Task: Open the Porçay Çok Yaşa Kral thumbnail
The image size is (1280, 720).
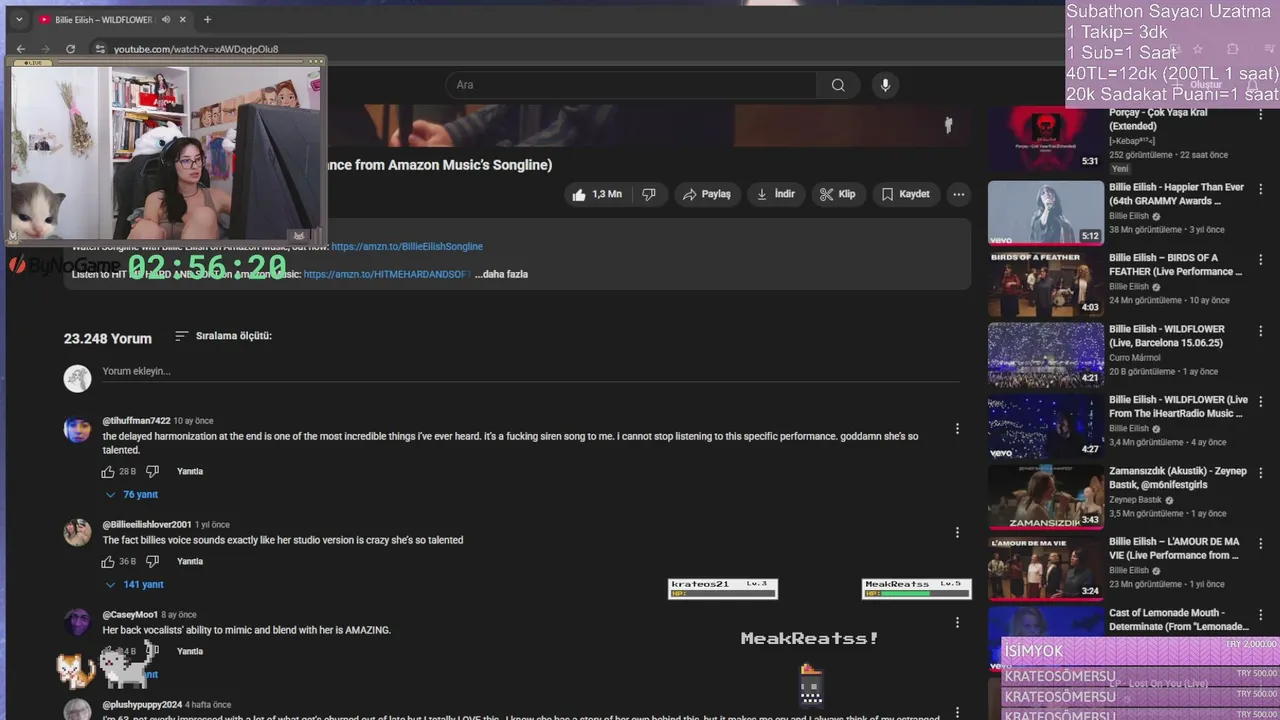Action: pos(1046,139)
